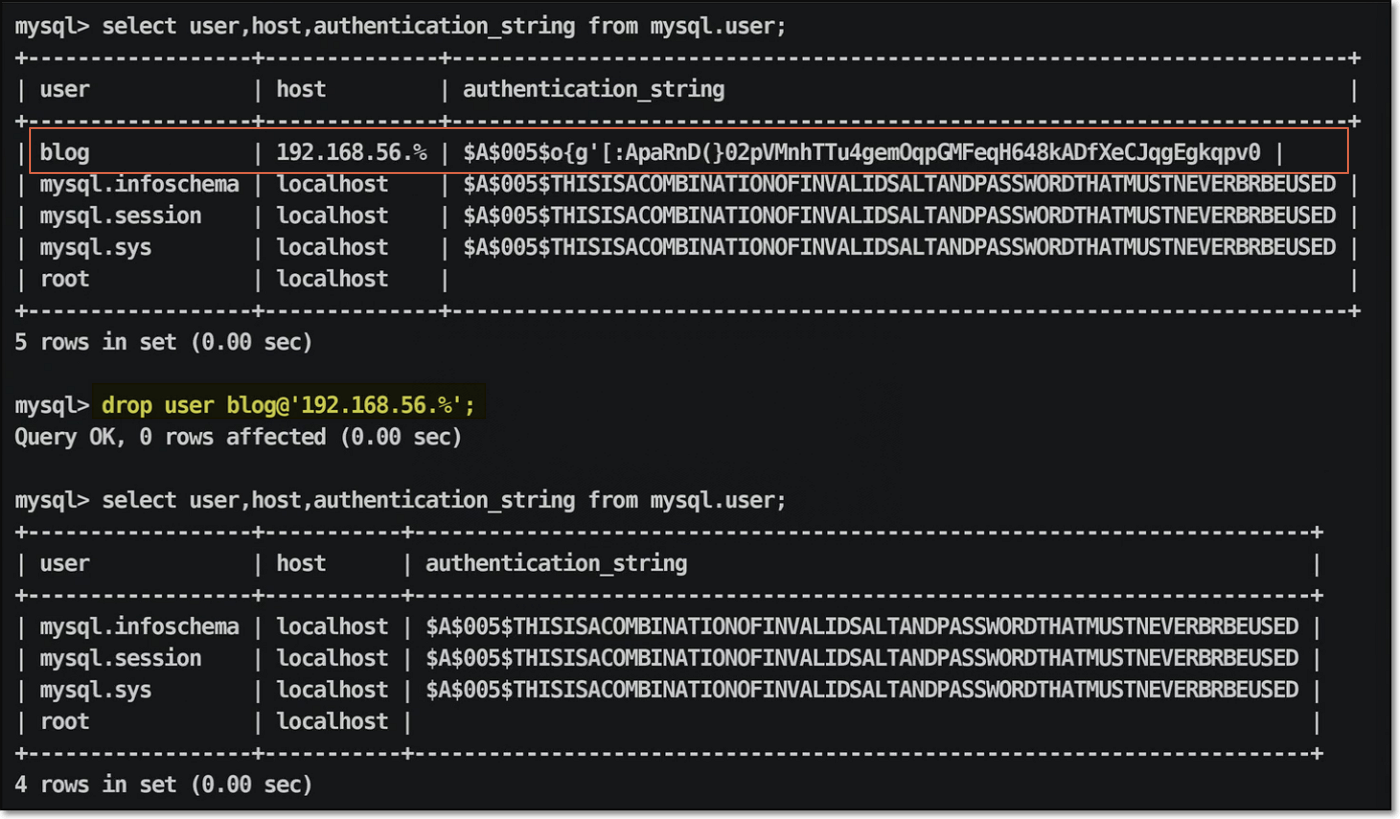Select mysql.infoschema in the second result table

[x=139, y=627]
